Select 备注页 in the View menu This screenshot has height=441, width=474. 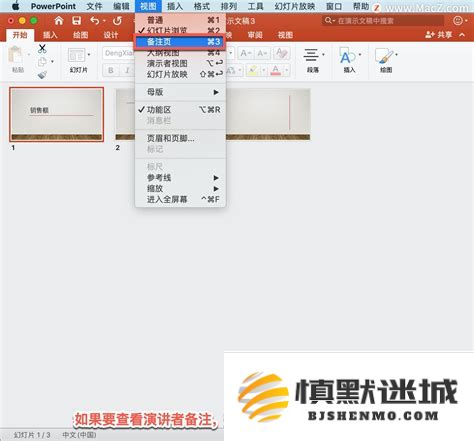point(180,42)
